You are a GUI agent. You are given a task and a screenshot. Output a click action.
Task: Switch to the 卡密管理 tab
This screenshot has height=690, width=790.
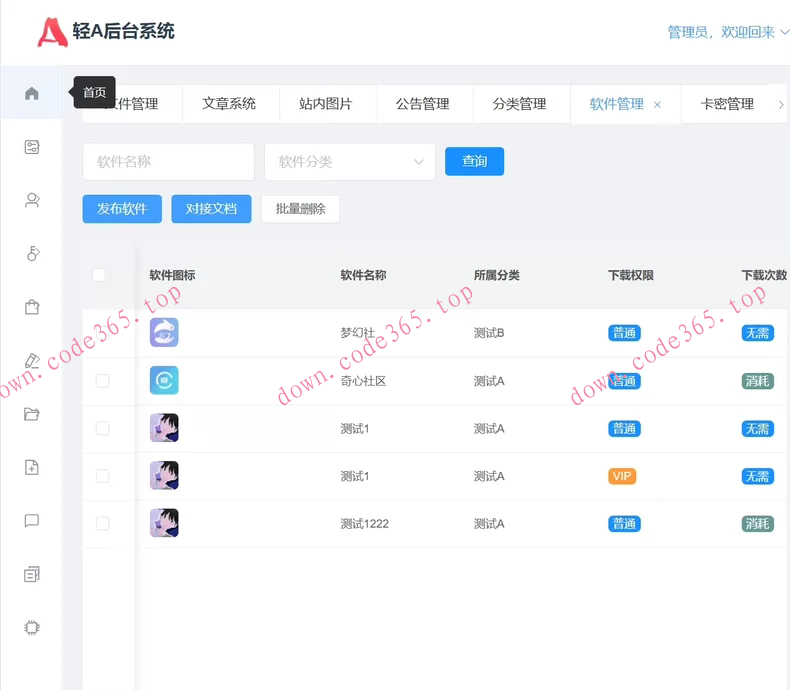pyautogui.click(x=727, y=104)
